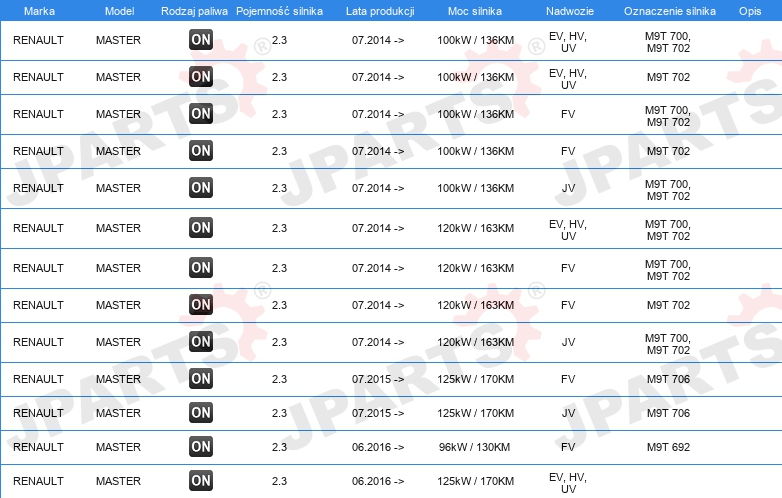Select MASTER in the M9T 692 row

coord(118,447)
